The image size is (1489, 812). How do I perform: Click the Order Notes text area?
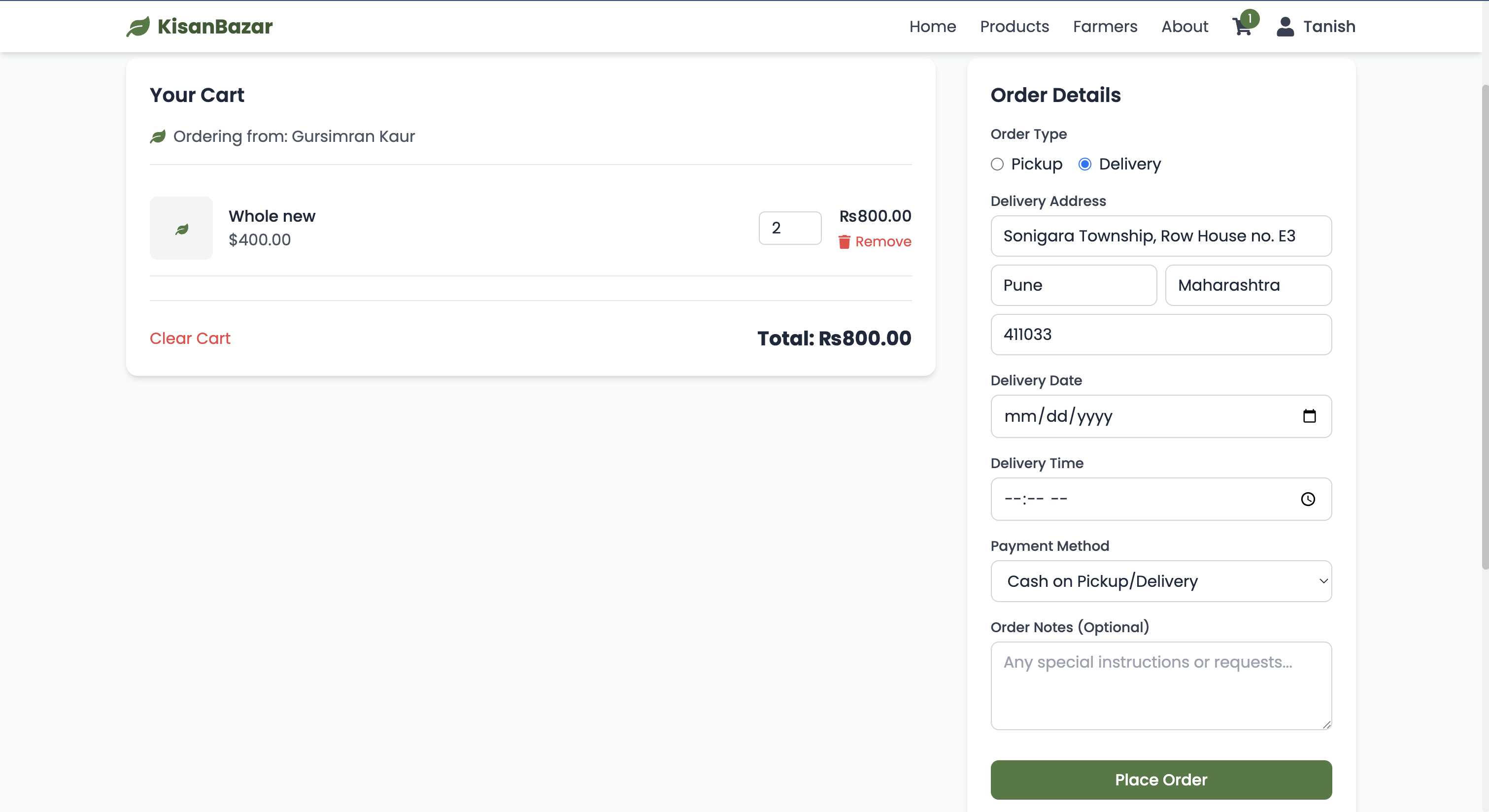[1161, 685]
